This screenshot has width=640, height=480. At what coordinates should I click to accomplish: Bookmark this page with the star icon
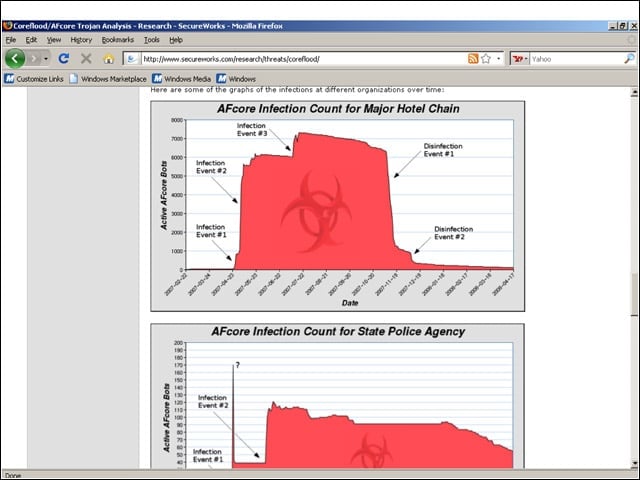click(486, 59)
